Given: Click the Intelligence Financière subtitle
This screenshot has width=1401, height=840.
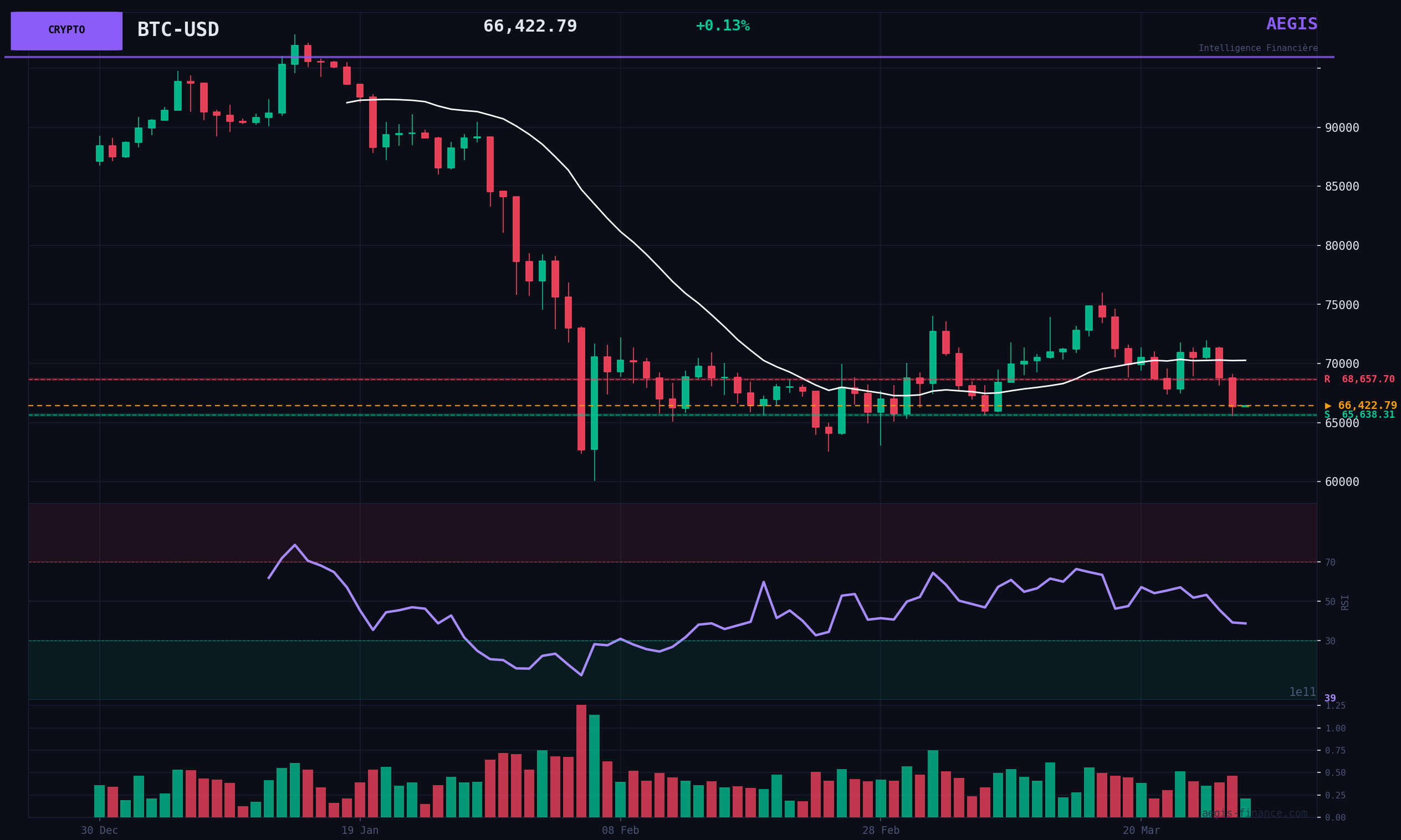Looking at the screenshot, I should pyautogui.click(x=1258, y=49).
